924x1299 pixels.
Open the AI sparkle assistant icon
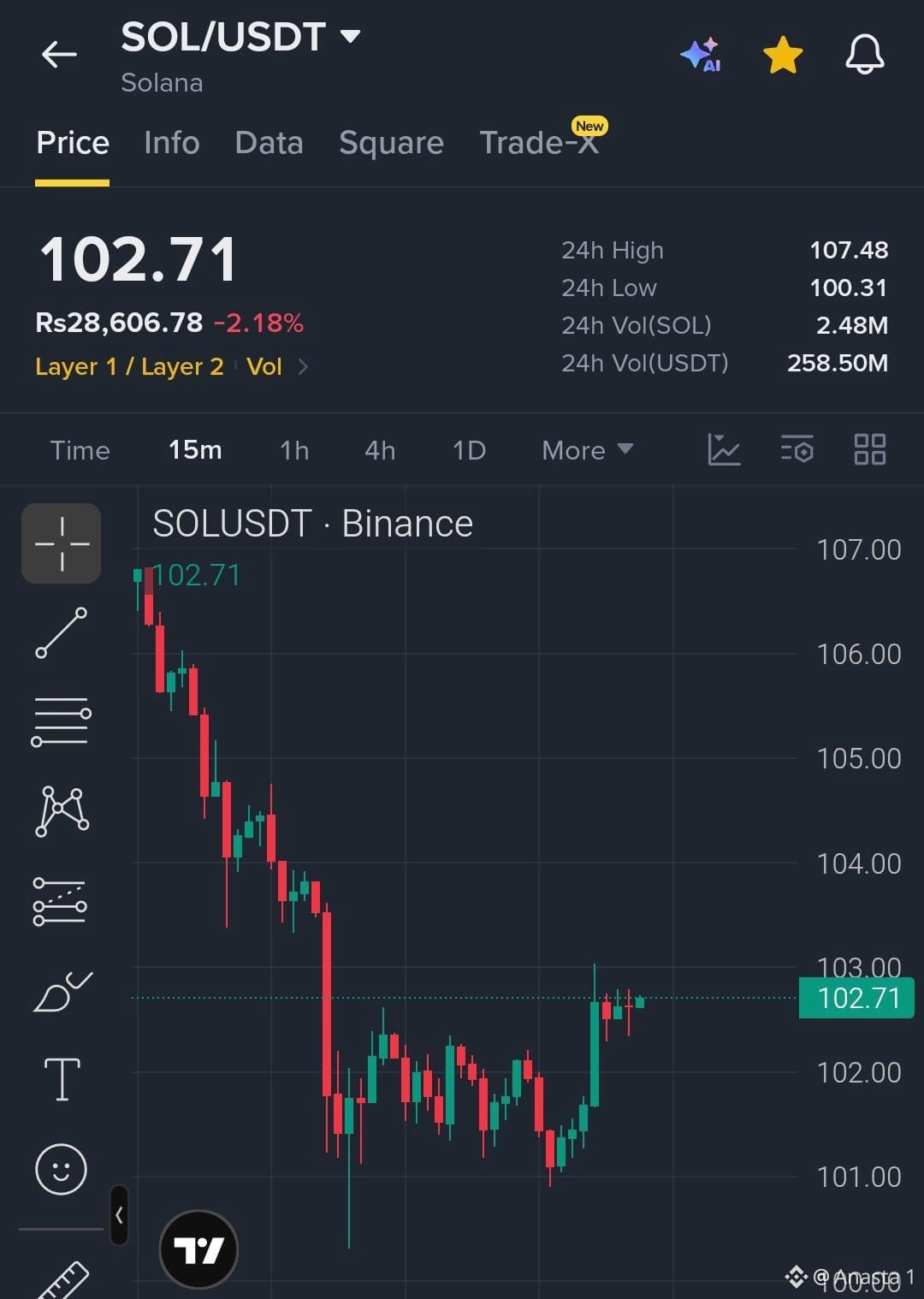(x=701, y=55)
